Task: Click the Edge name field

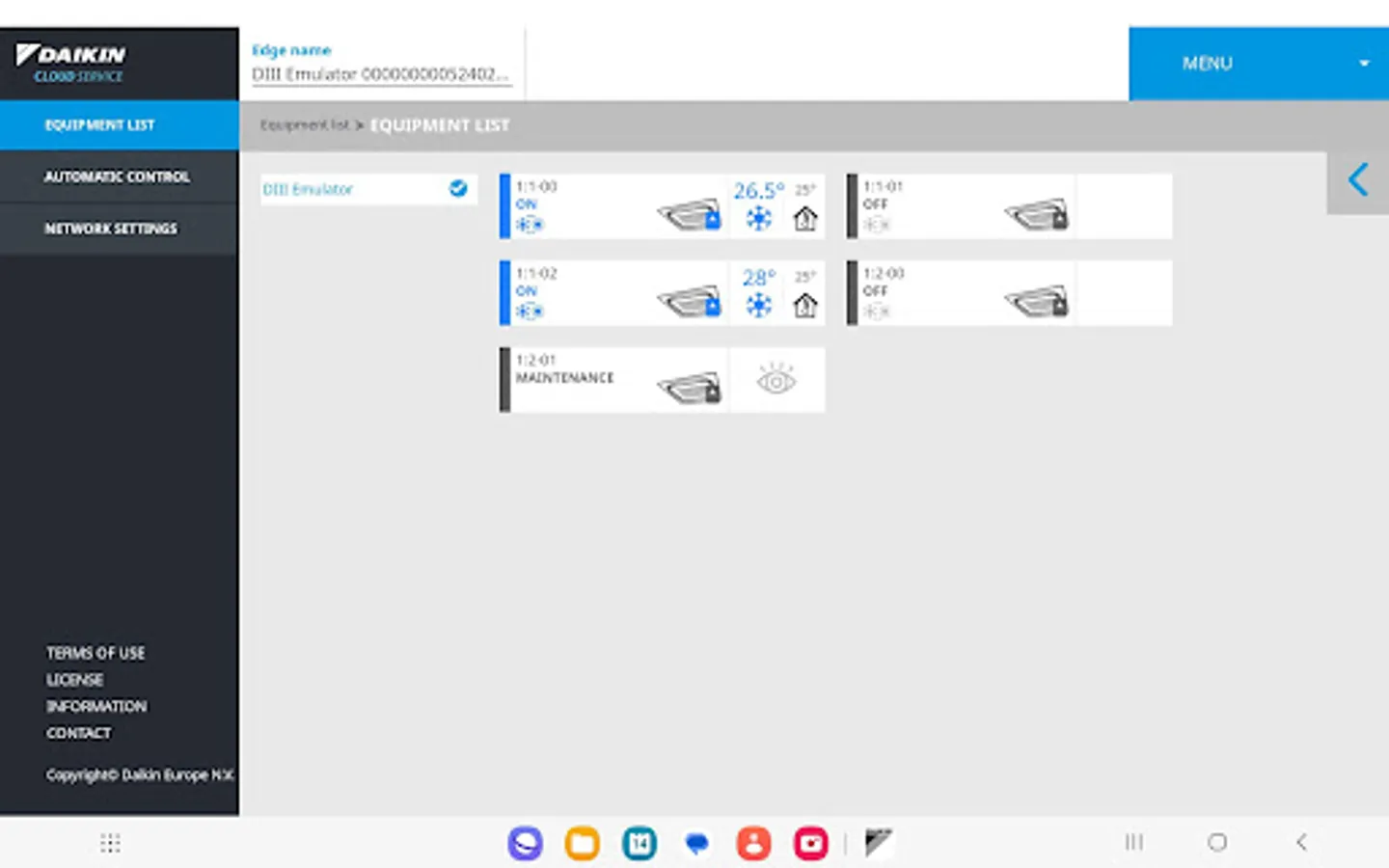Action: pos(381,74)
